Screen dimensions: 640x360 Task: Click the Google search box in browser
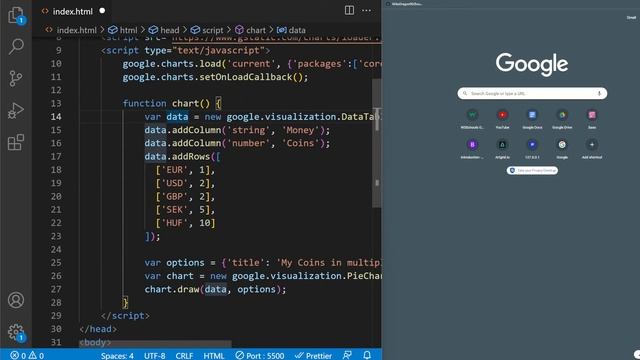(x=532, y=93)
